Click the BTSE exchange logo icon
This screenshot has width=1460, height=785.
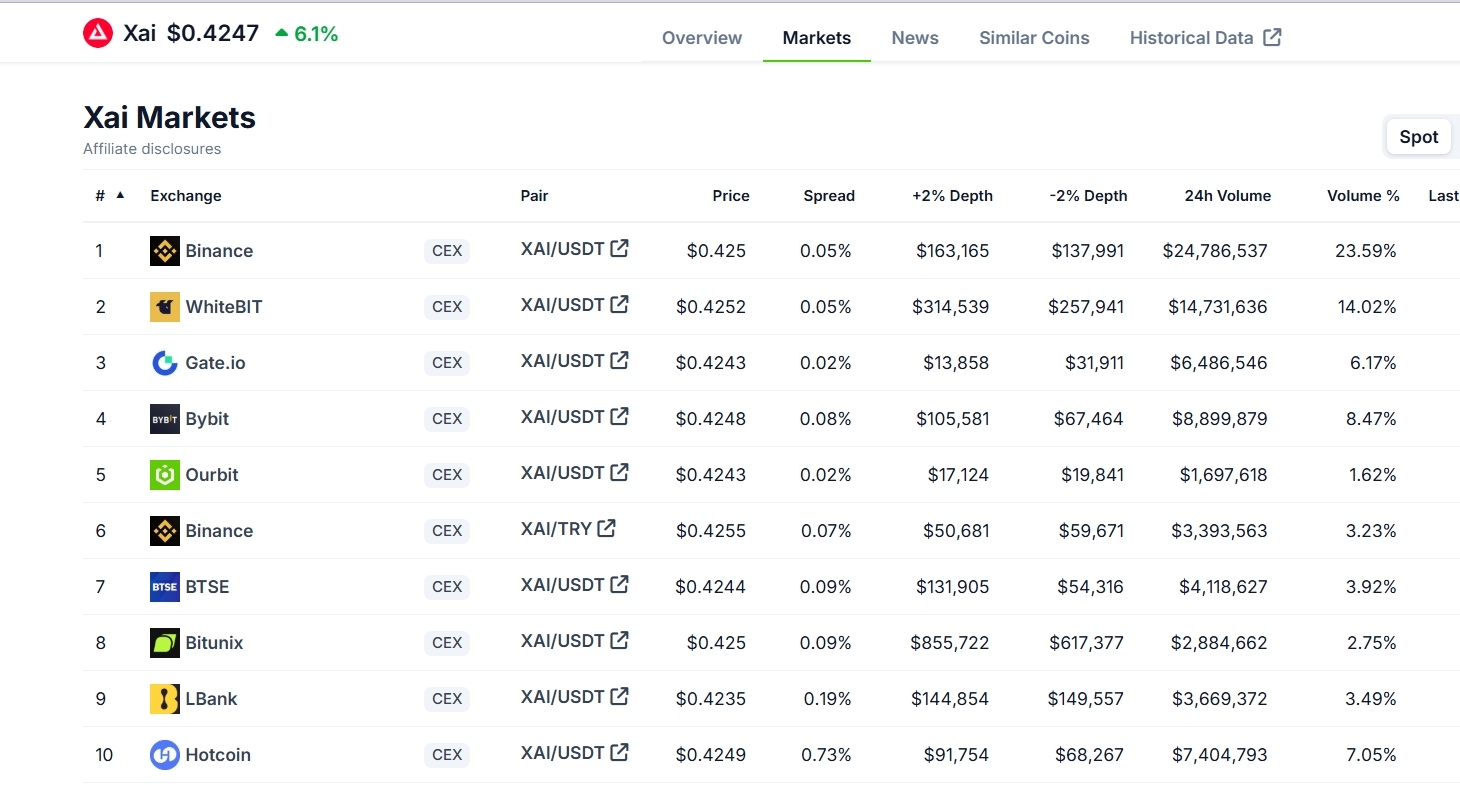point(164,587)
